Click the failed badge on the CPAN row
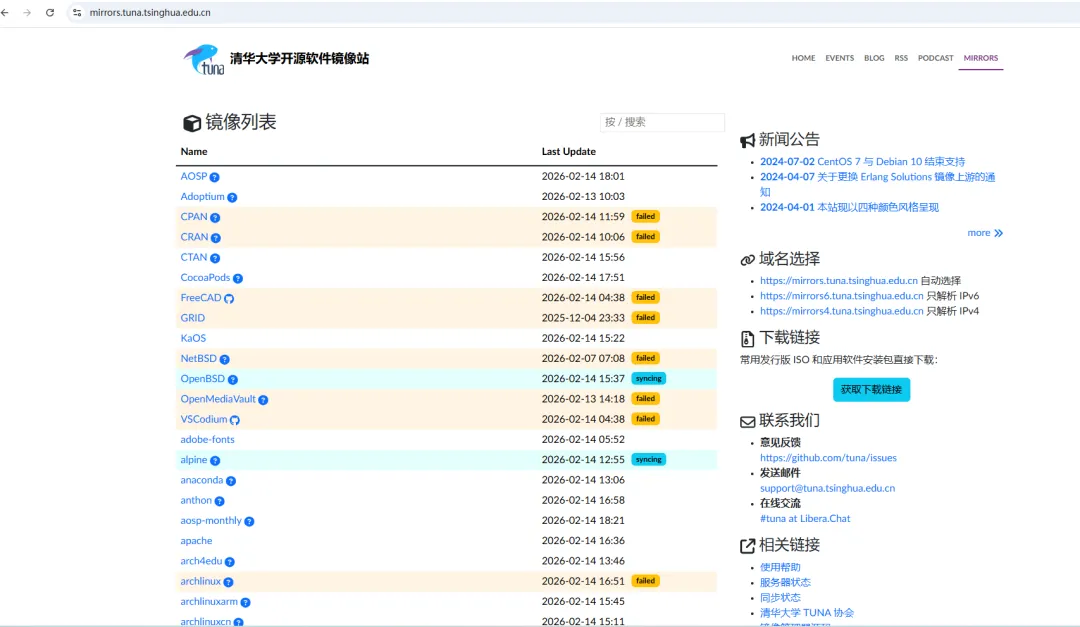The image size is (1080, 627). (645, 216)
